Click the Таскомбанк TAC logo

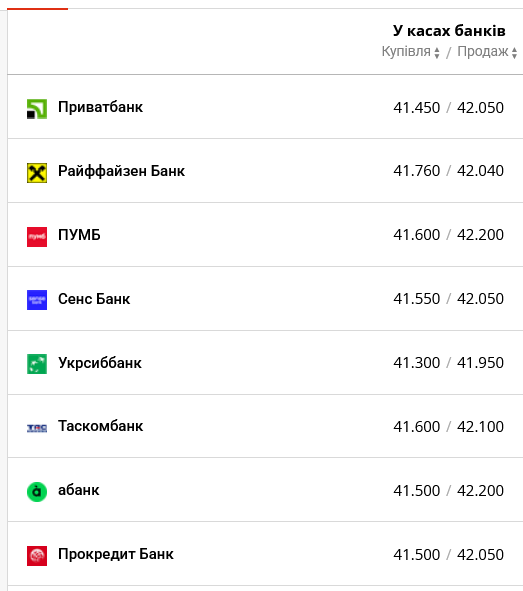click(x=37, y=428)
